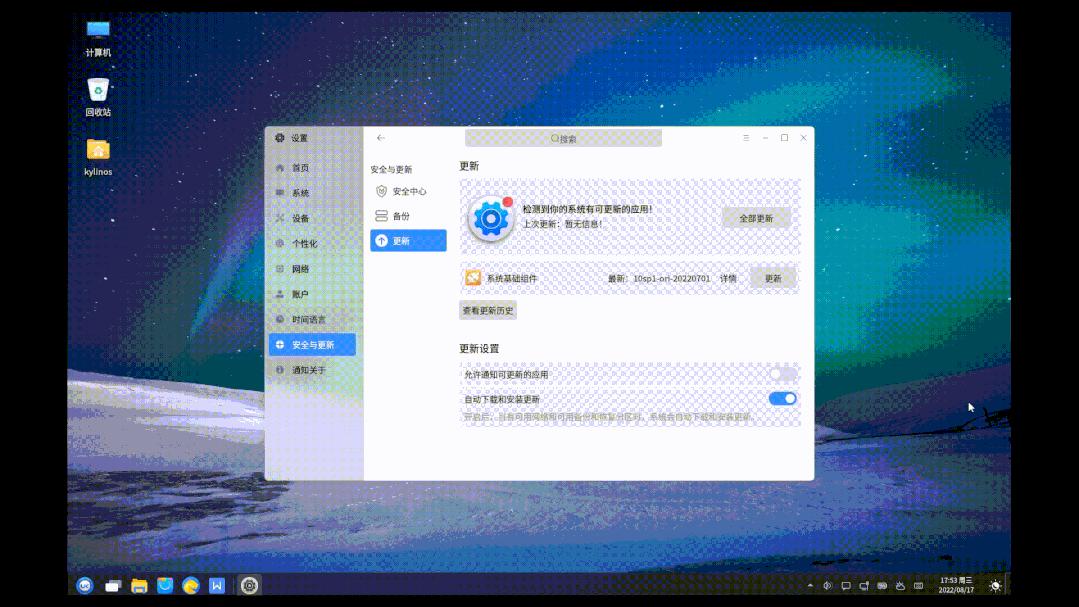Click the 全部更新 update all button

point(755,217)
